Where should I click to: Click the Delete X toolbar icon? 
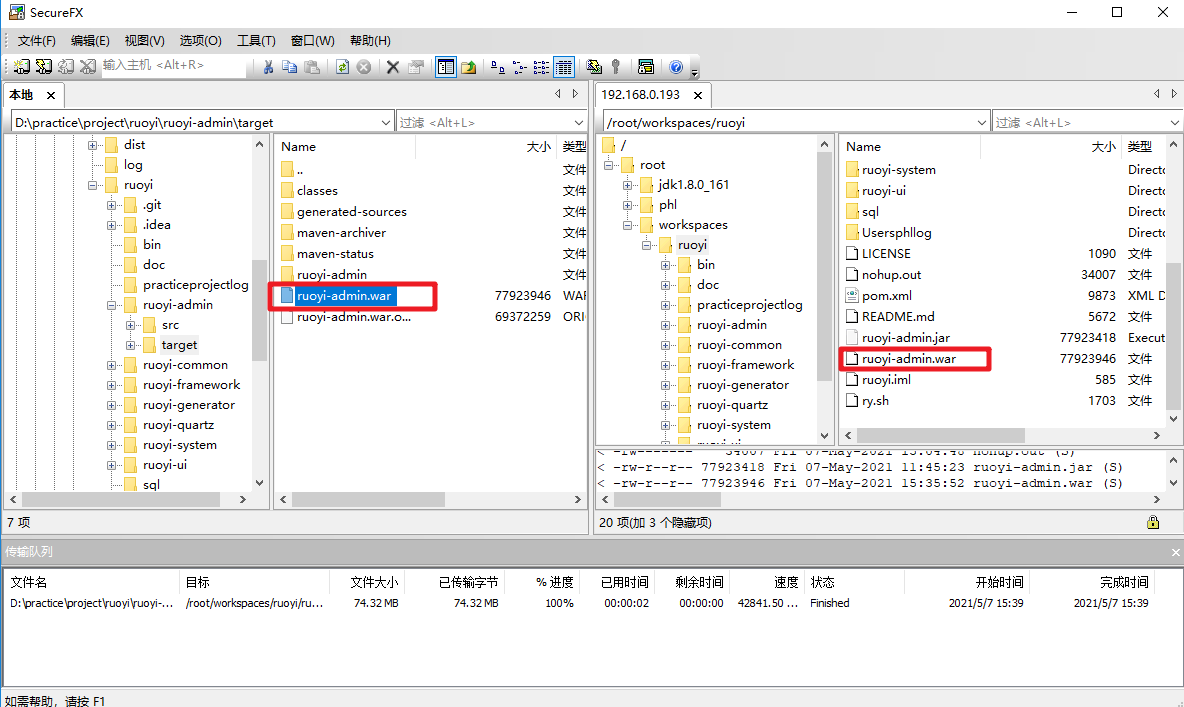[x=393, y=66]
